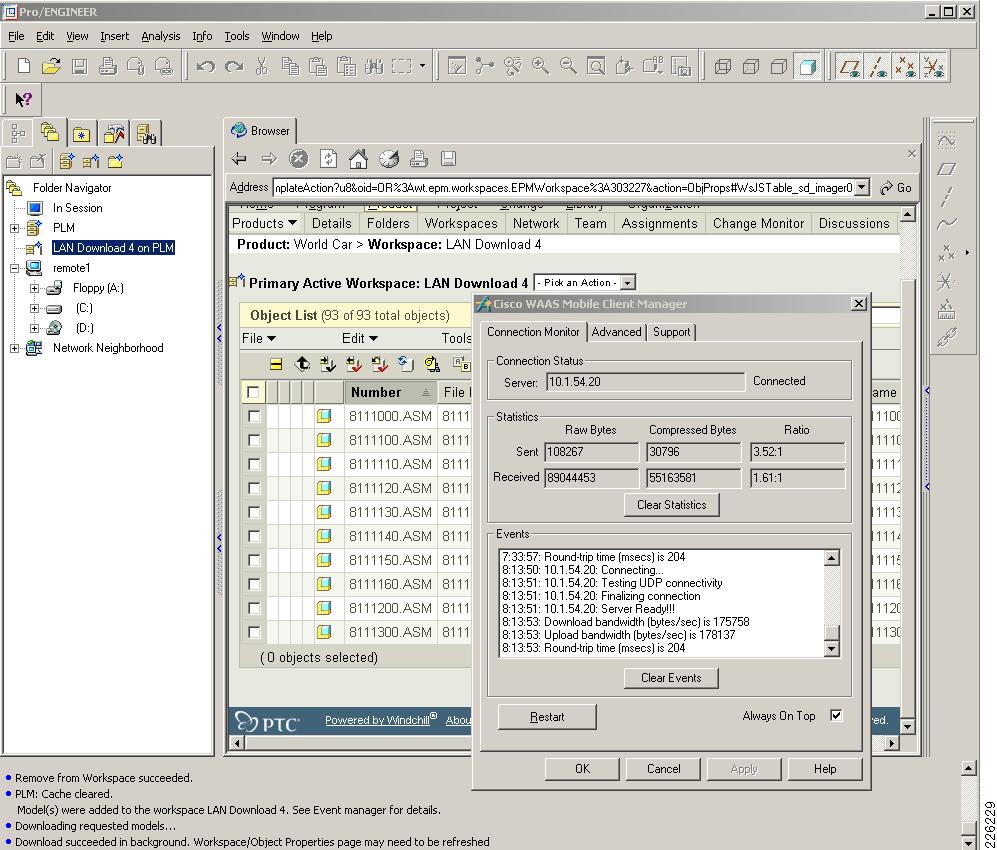Screen dimensions: 997x850
Task: Click the Clear Events button
Action: click(x=671, y=678)
